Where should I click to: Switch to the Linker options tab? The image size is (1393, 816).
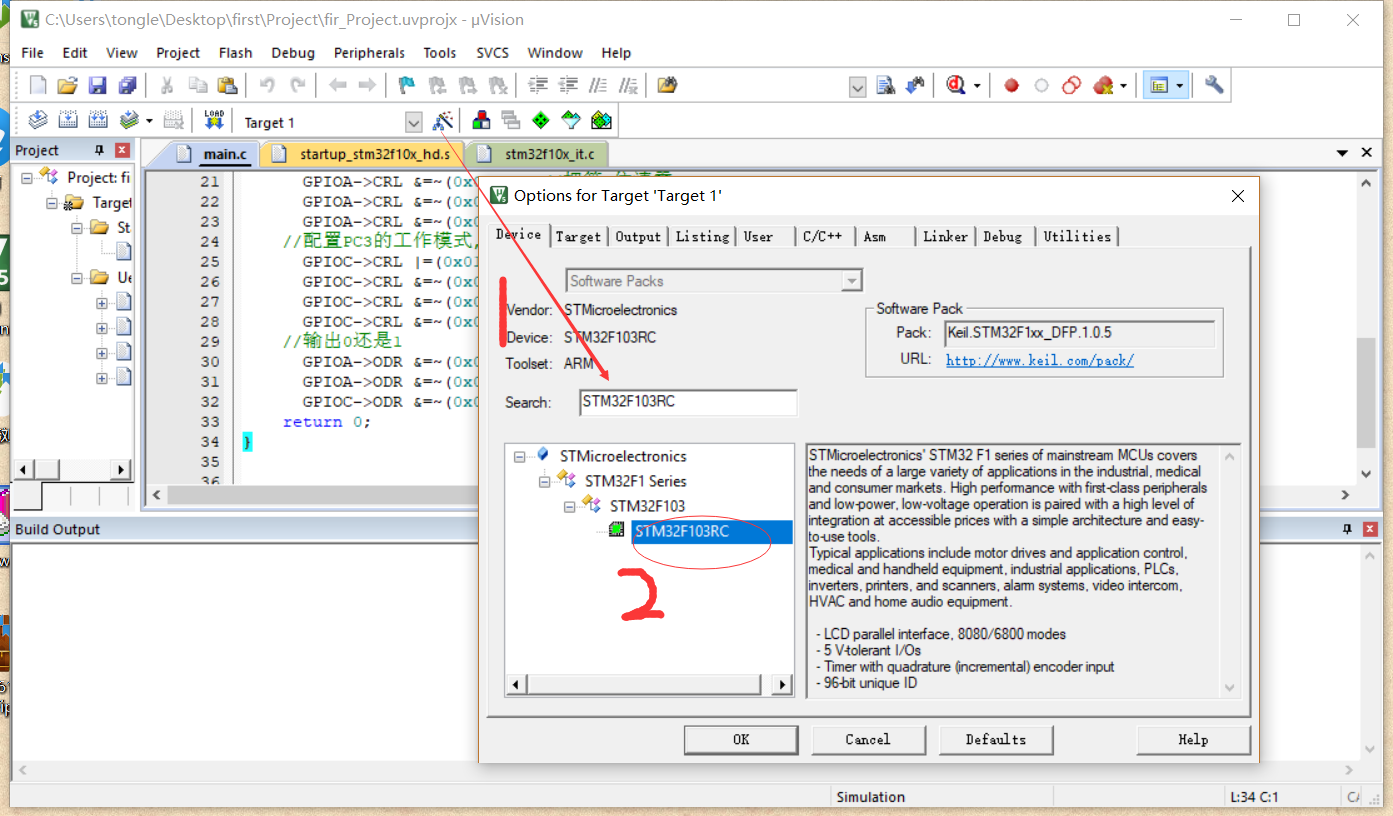click(945, 237)
